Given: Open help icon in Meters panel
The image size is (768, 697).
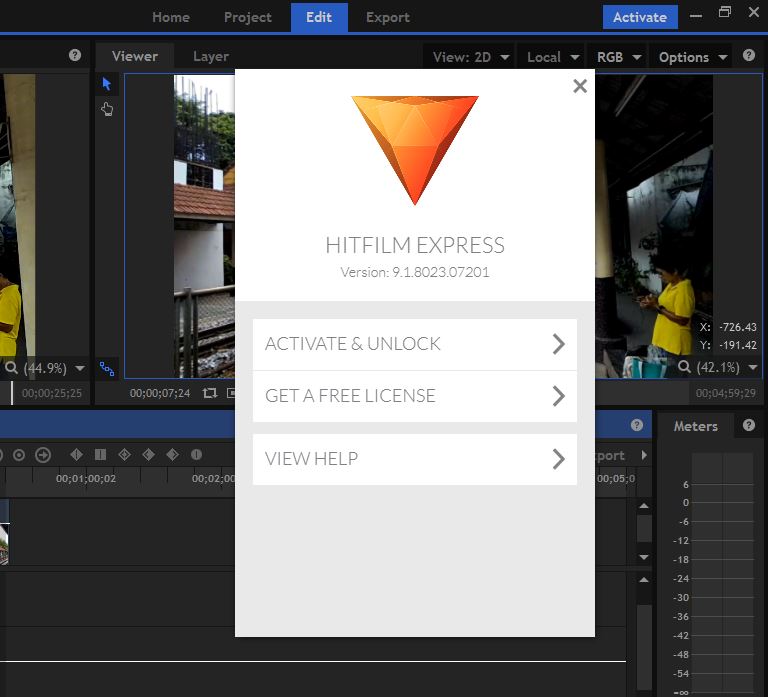Looking at the screenshot, I should [748, 425].
